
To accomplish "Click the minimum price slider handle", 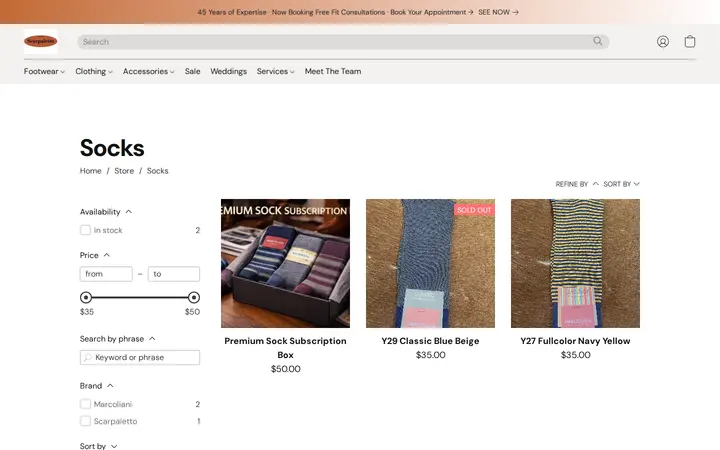I will 86,298.
